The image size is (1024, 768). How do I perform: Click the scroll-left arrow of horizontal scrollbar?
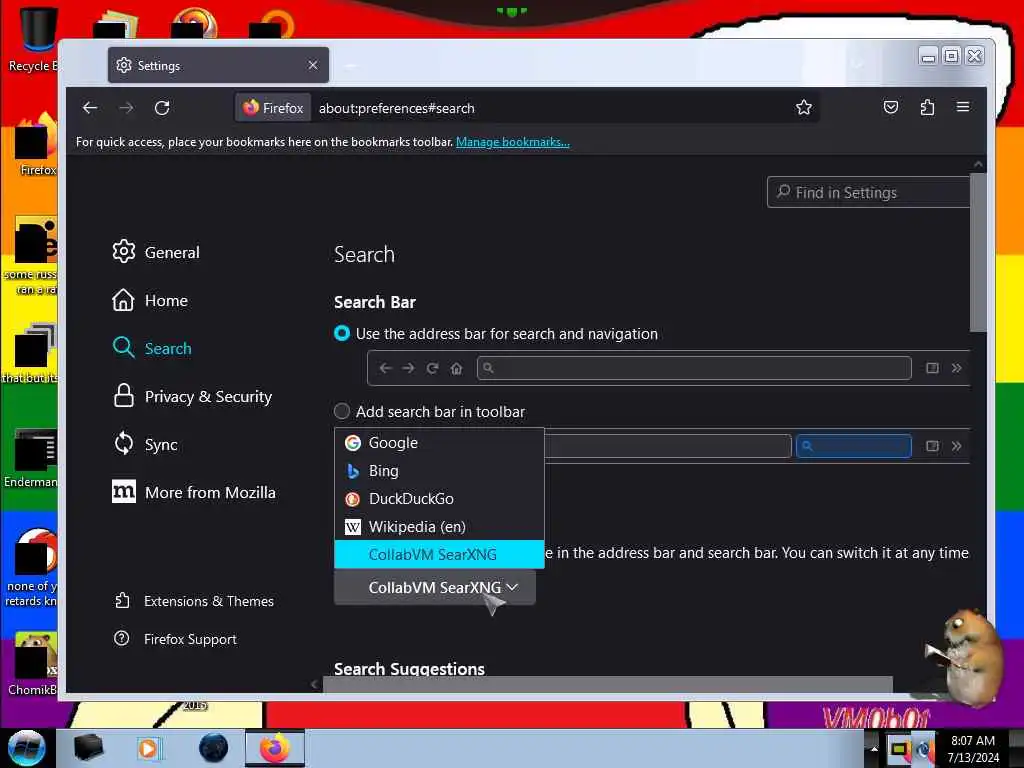pos(314,684)
